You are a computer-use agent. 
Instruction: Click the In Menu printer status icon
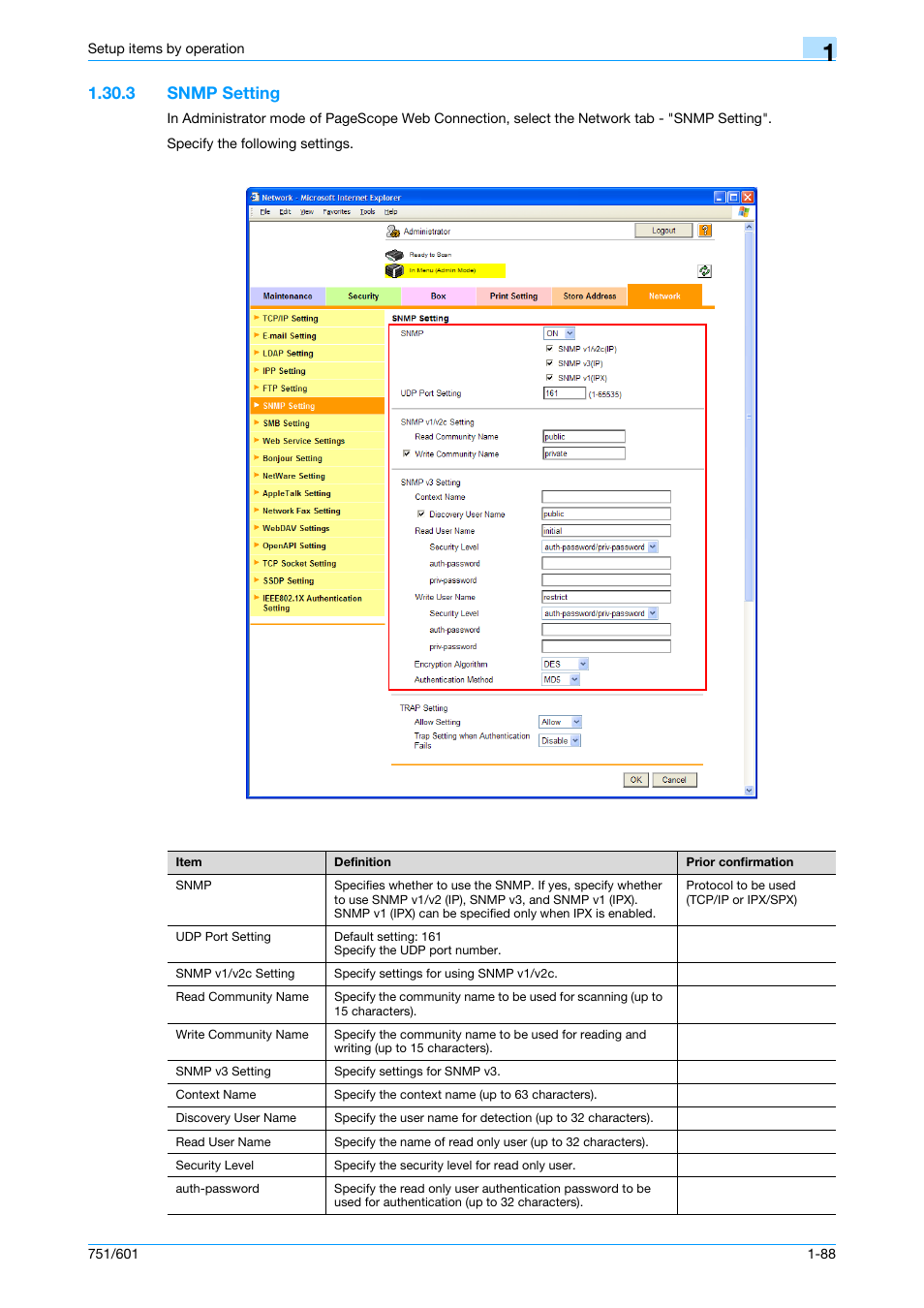click(x=394, y=270)
